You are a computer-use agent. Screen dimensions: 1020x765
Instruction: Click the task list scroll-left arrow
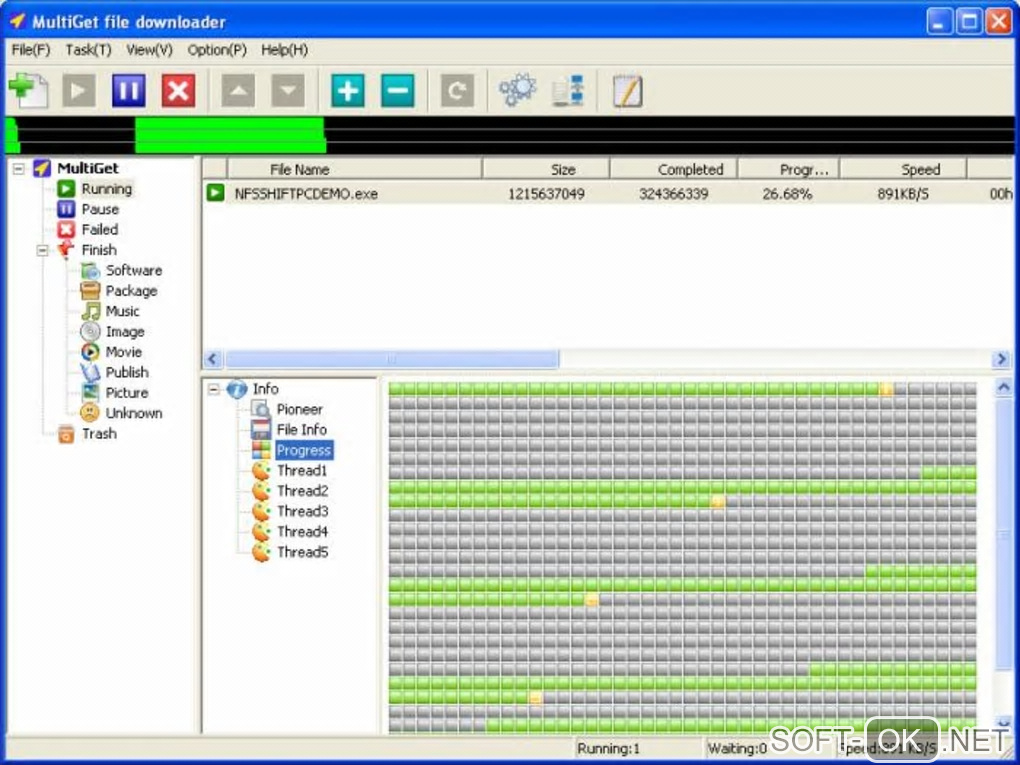click(213, 359)
